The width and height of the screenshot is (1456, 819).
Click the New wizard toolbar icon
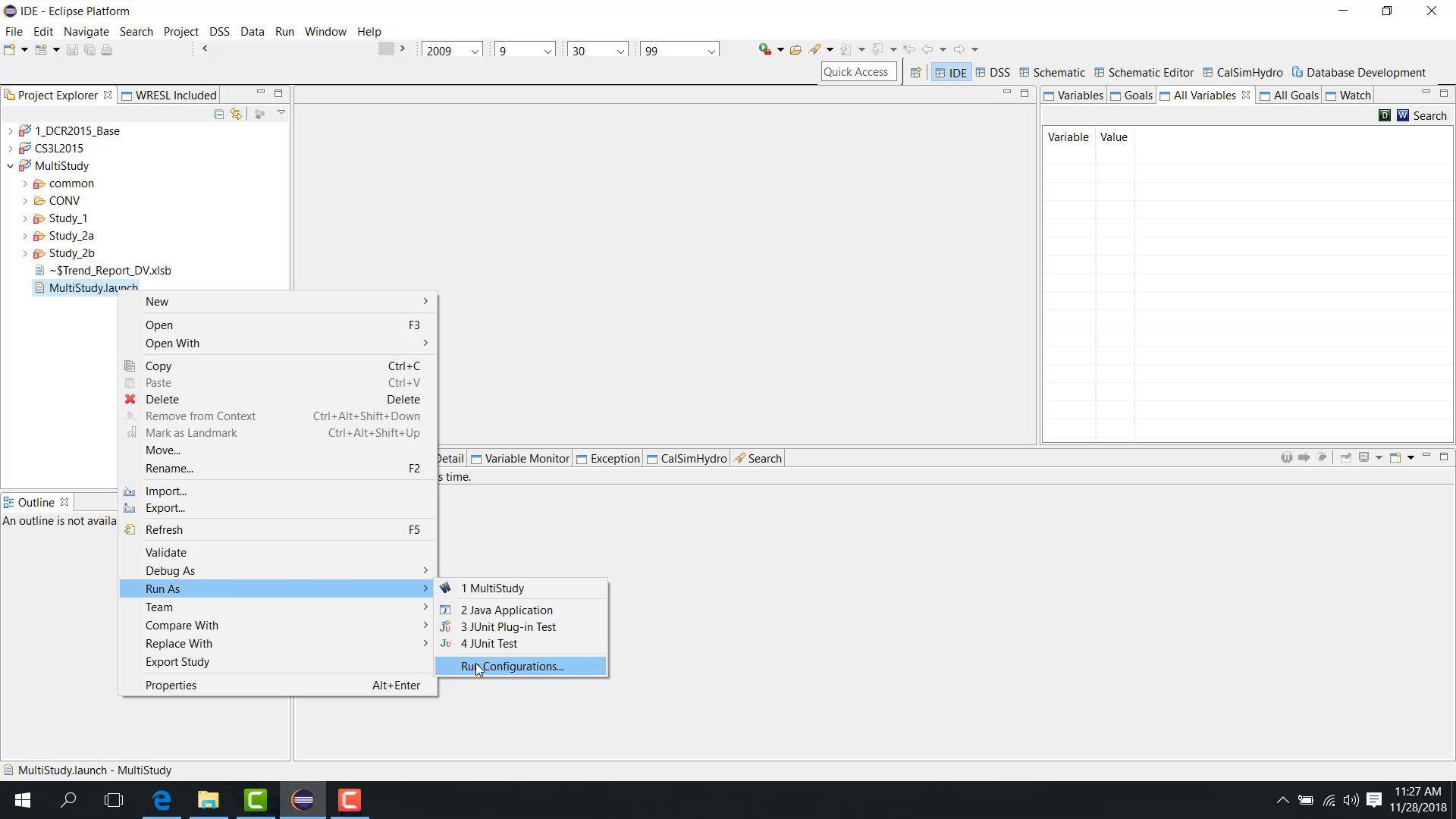point(10,50)
